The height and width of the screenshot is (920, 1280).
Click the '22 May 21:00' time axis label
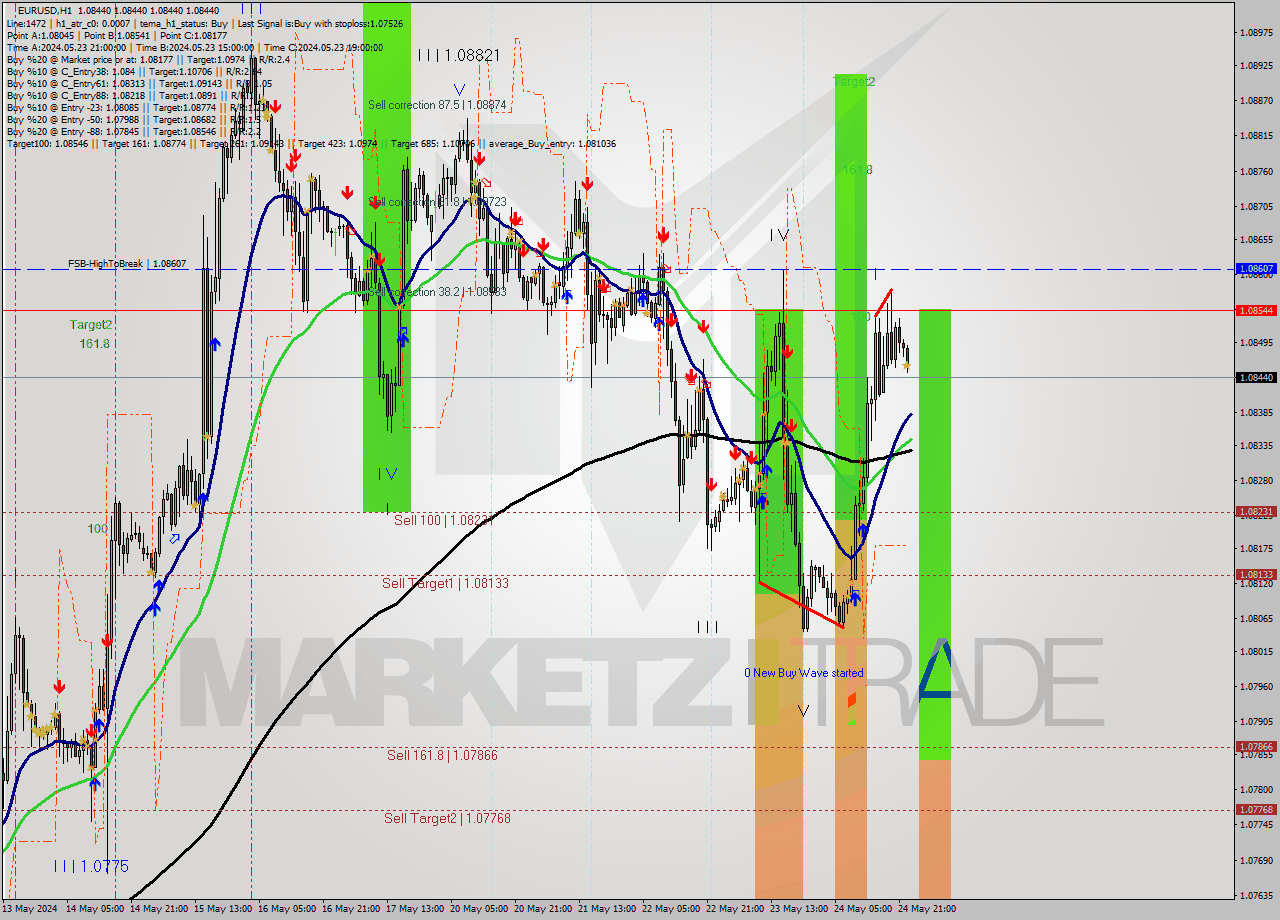pos(735,908)
